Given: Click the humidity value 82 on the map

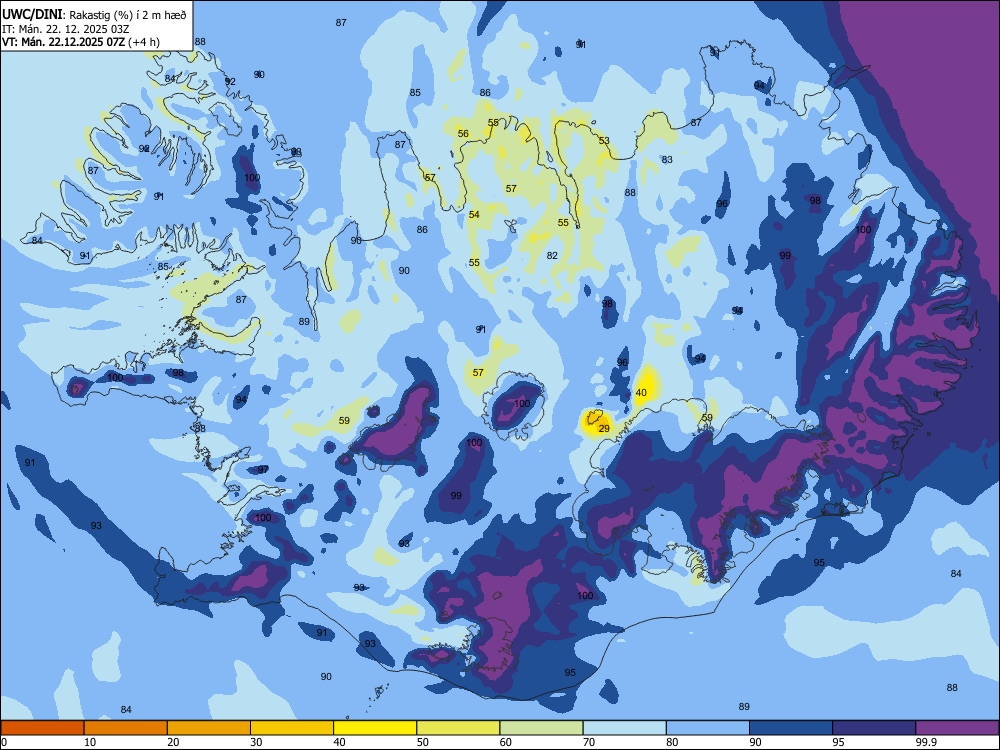Looking at the screenshot, I should [x=552, y=255].
